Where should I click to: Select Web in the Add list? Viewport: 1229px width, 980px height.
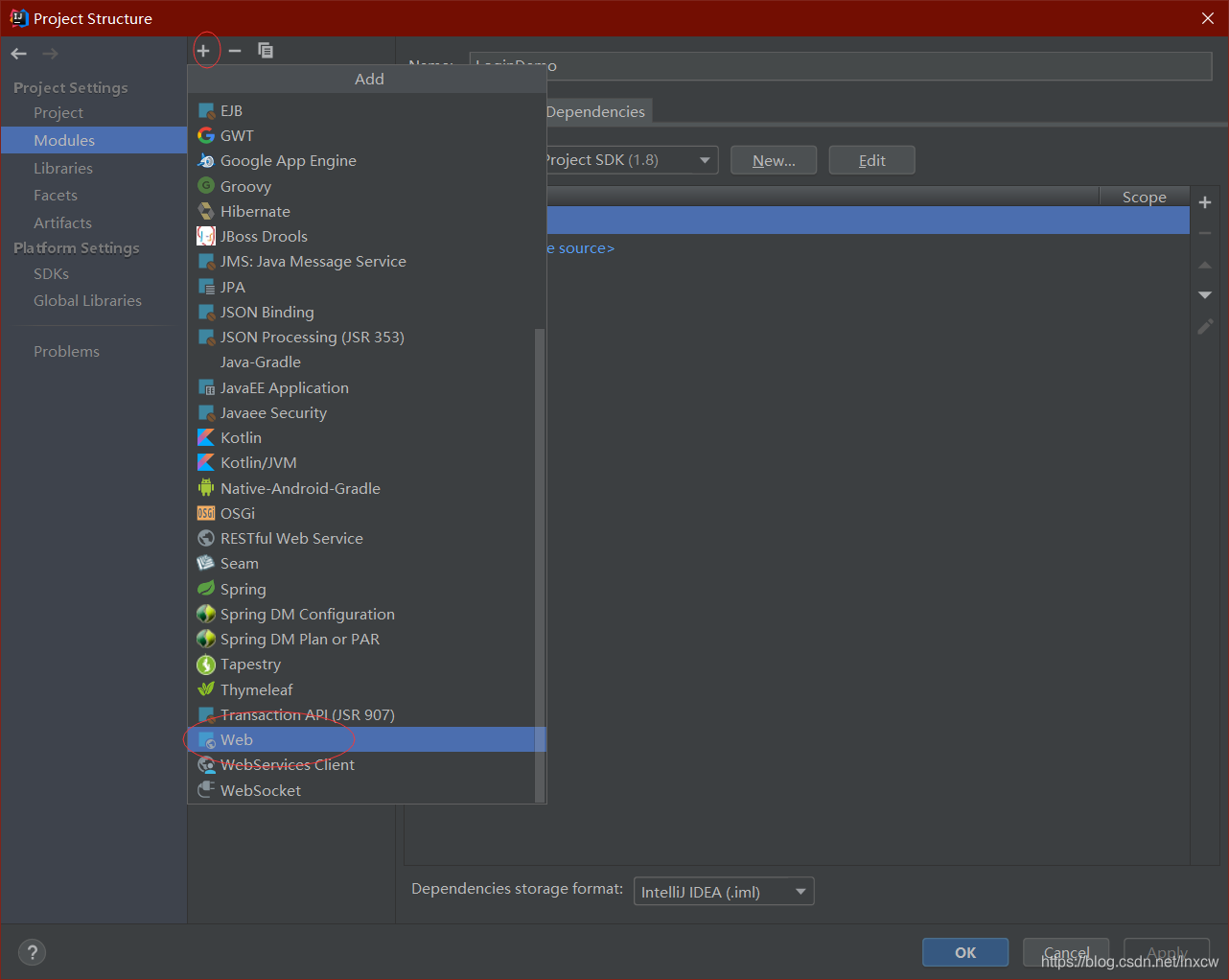pos(366,739)
